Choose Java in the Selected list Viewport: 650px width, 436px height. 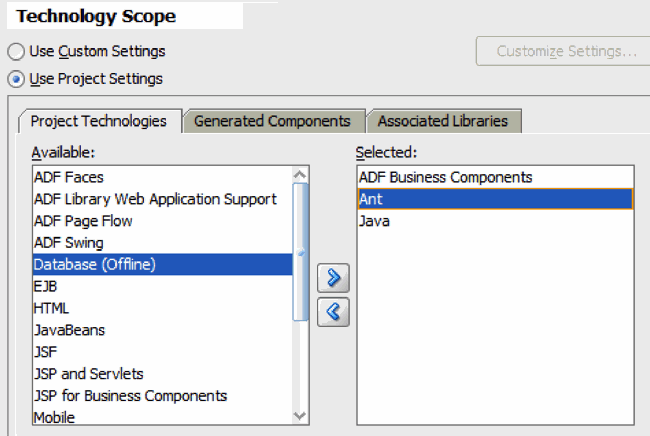[374, 221]
